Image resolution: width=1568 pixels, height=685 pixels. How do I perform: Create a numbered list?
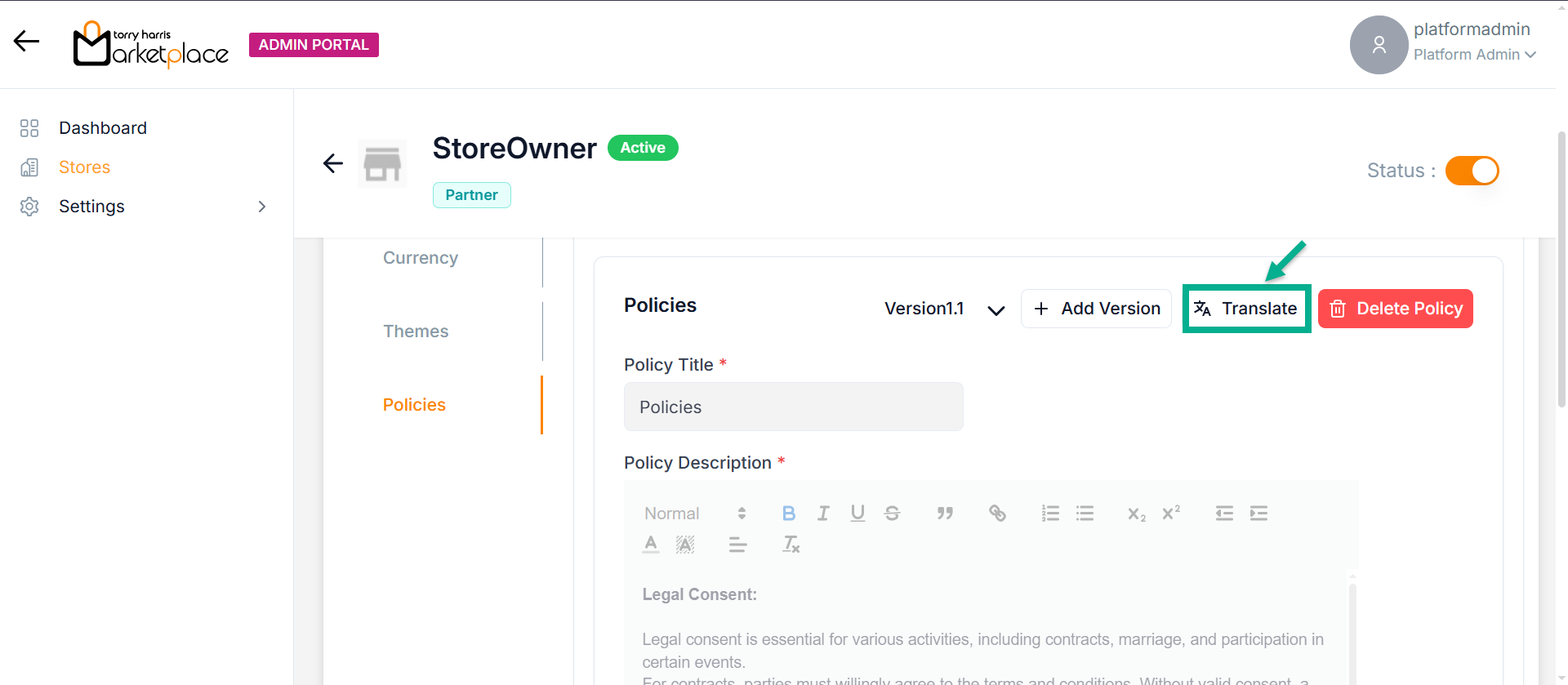[1050, 514]
